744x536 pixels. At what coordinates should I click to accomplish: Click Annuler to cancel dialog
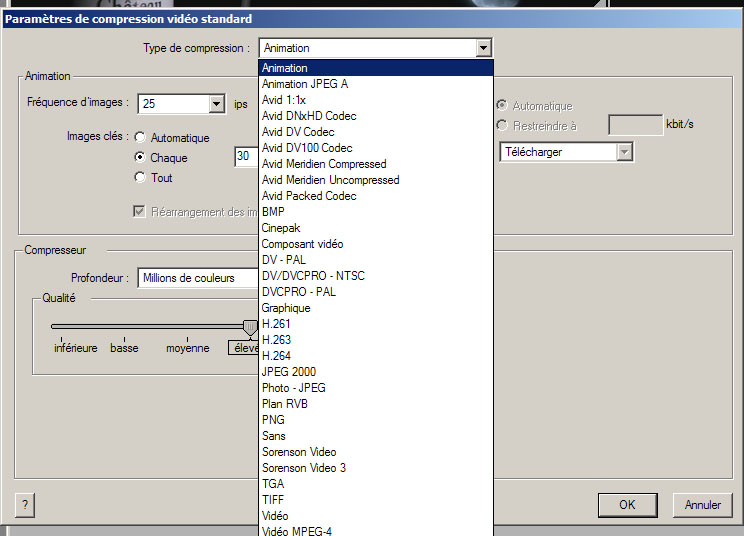tap(702, 505)
